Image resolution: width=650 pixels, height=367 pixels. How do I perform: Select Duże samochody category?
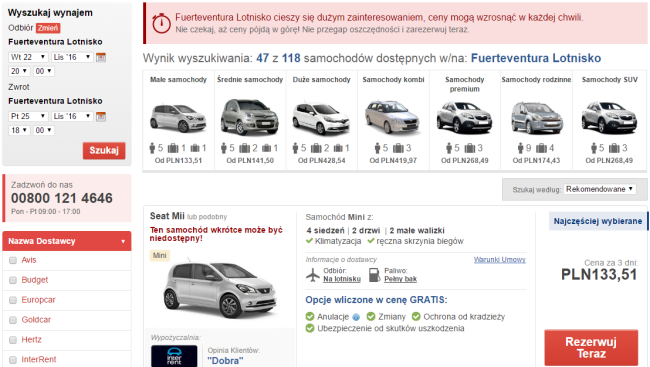pyautogui.click(x=322, y=120)
